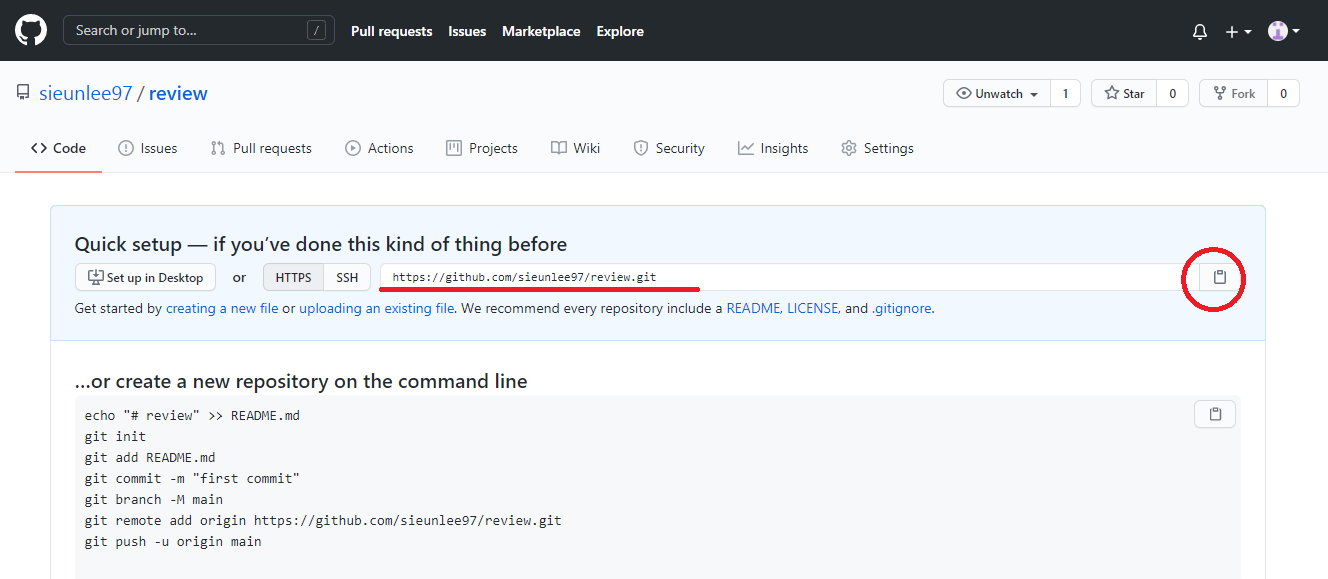Switch to the Actions tab
Image resolution: width=1328 pixels, height=579 pixels.
(379, 148)
